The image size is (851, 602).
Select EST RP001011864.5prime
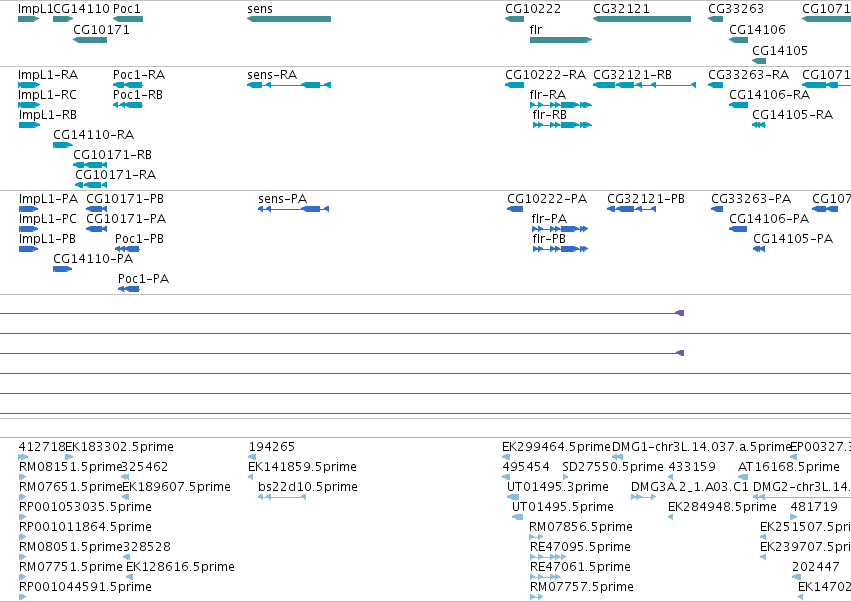tap(85, 527)
